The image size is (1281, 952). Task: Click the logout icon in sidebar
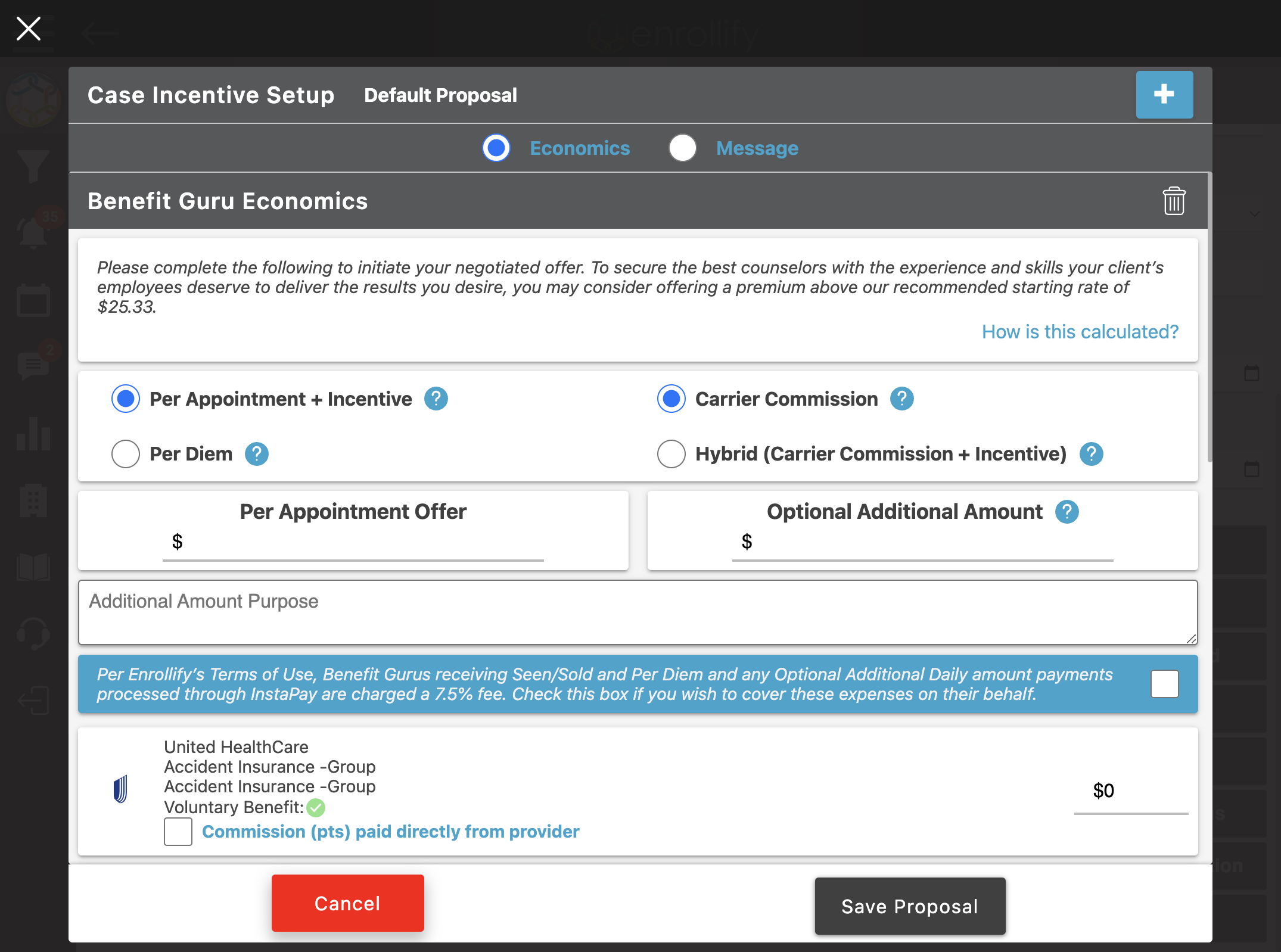[33, 700]
